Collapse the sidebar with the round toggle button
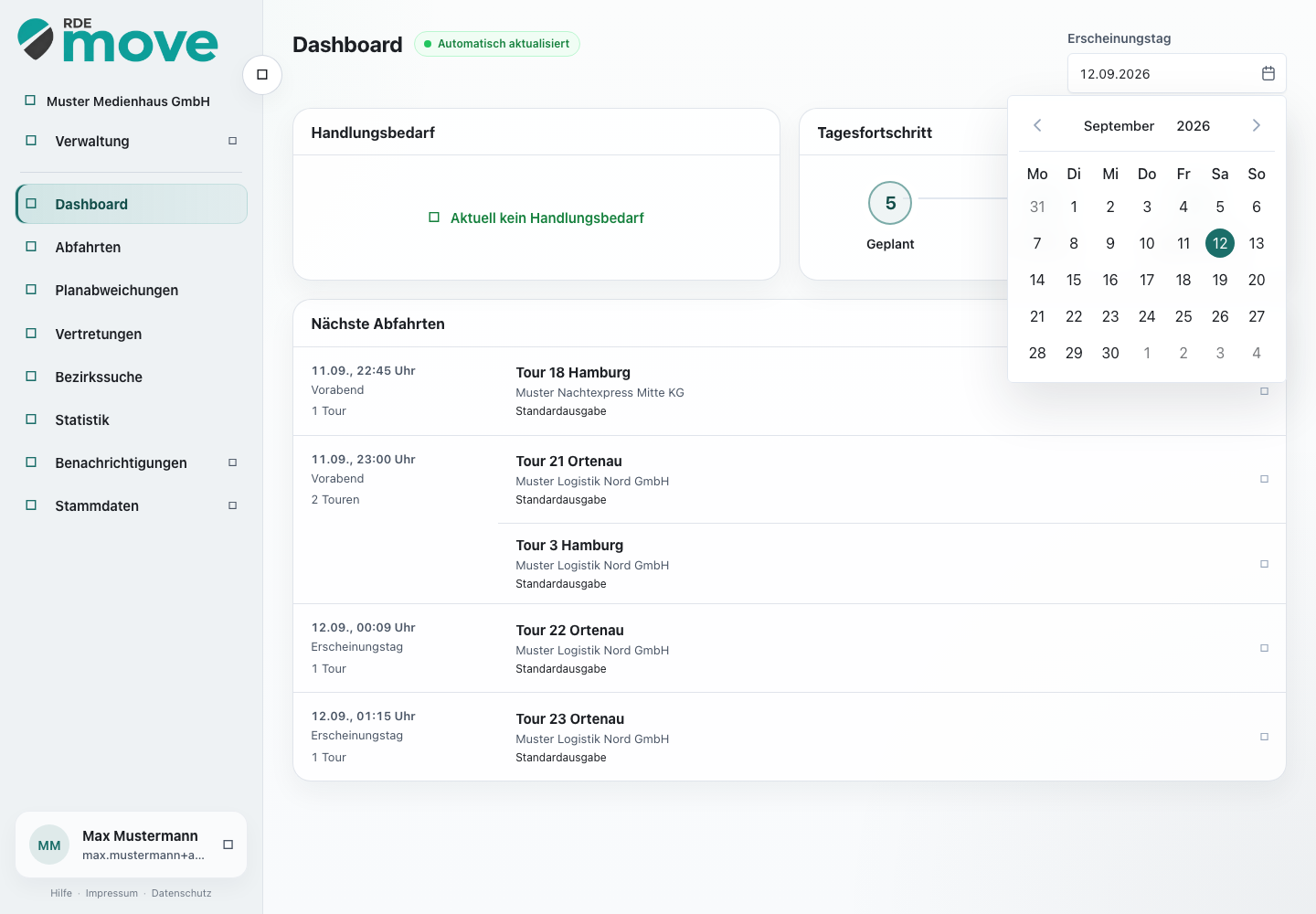This screenshot has width=1316, height=914. [262, 74]
